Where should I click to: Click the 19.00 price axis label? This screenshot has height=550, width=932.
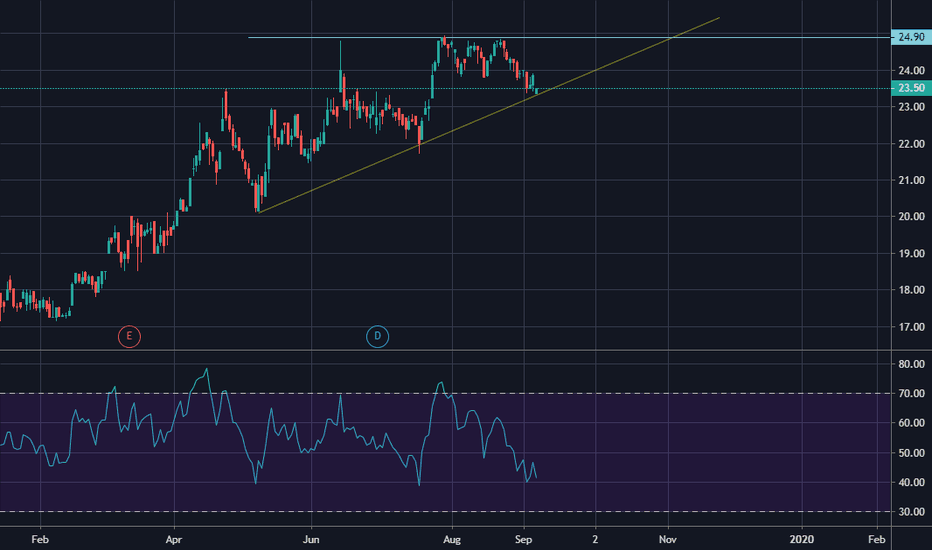coord(911,253)
